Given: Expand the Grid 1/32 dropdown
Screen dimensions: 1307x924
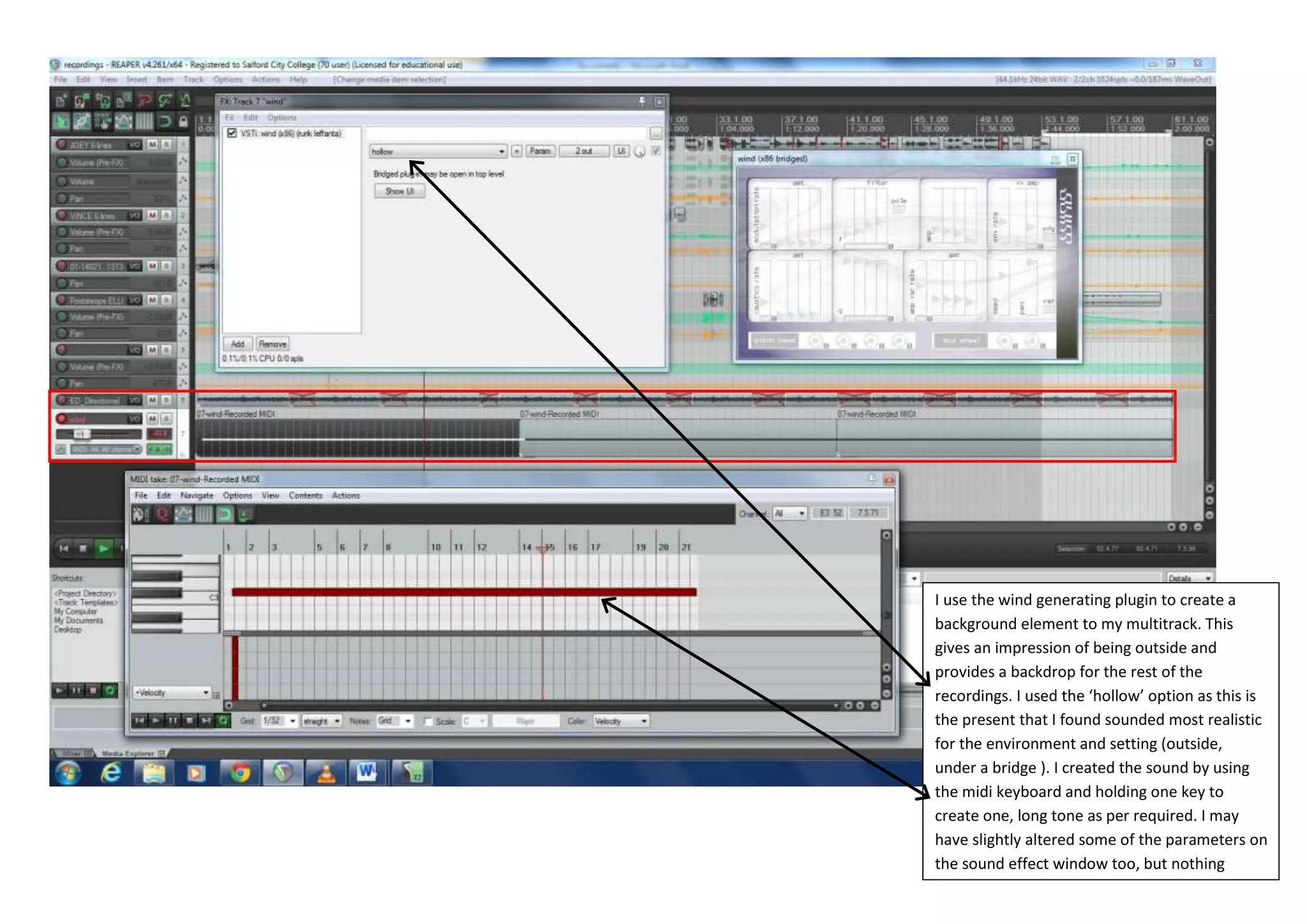Looking at the screenshot, I should click(x=293, y=721).
